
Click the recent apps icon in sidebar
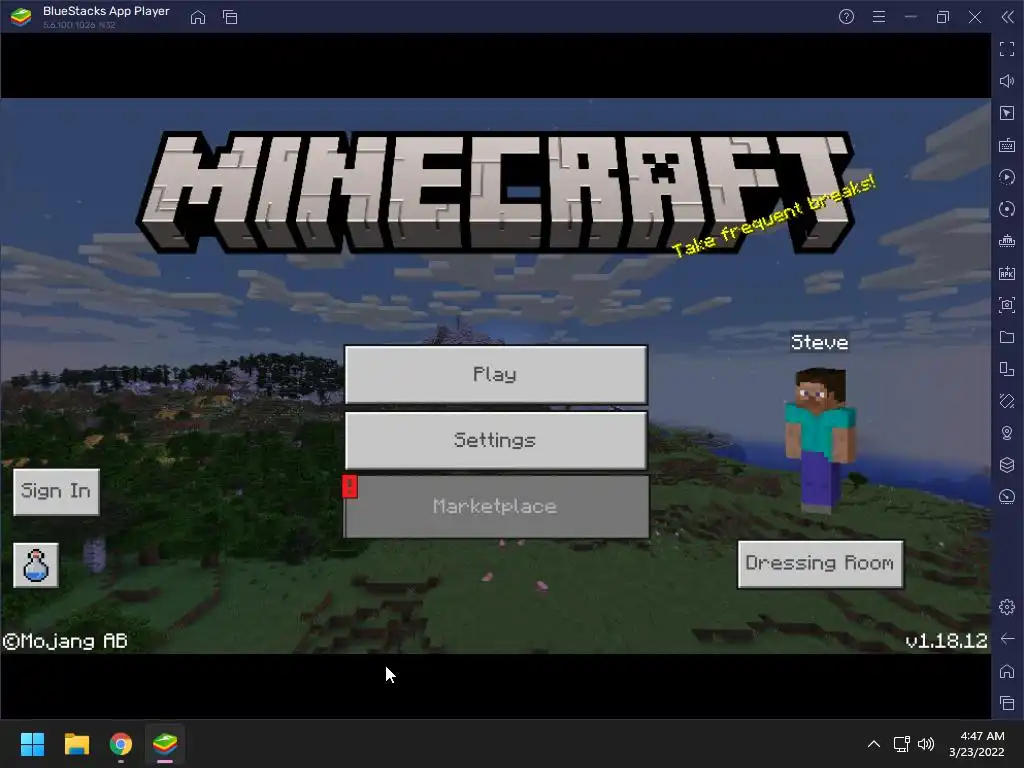[x=1006, y=703]
